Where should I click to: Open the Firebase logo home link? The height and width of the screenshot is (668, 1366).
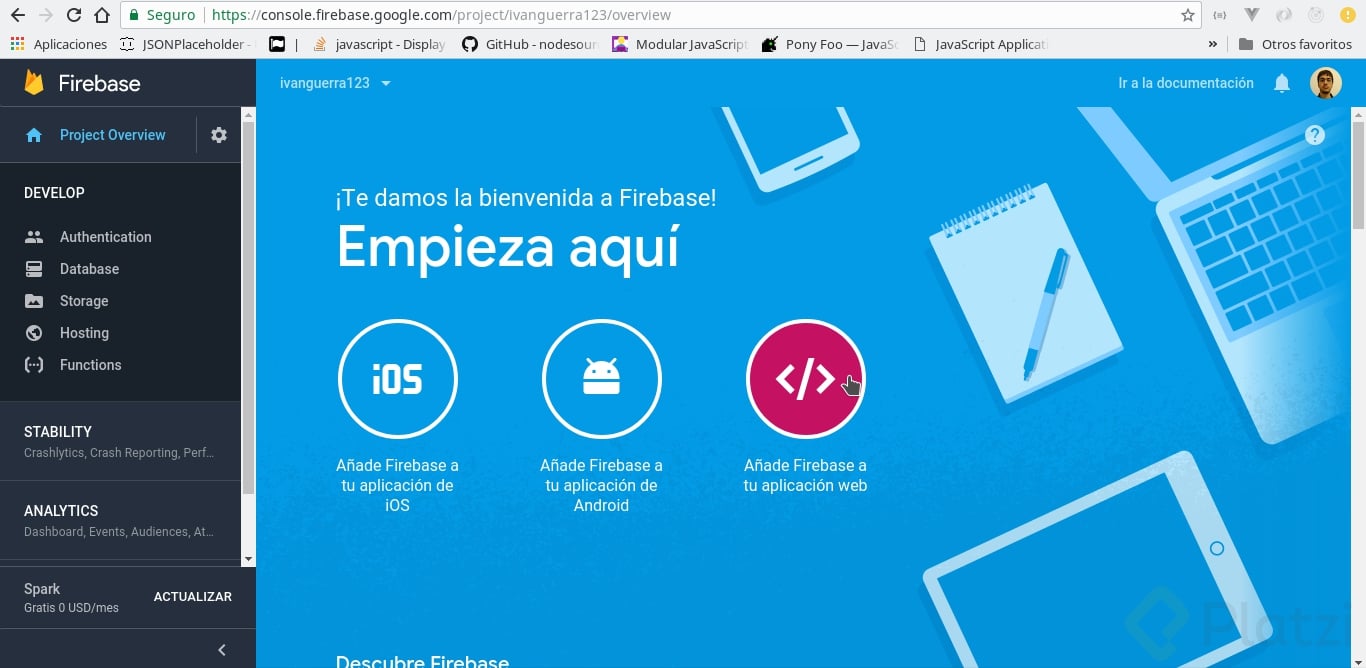pos(82,83)
